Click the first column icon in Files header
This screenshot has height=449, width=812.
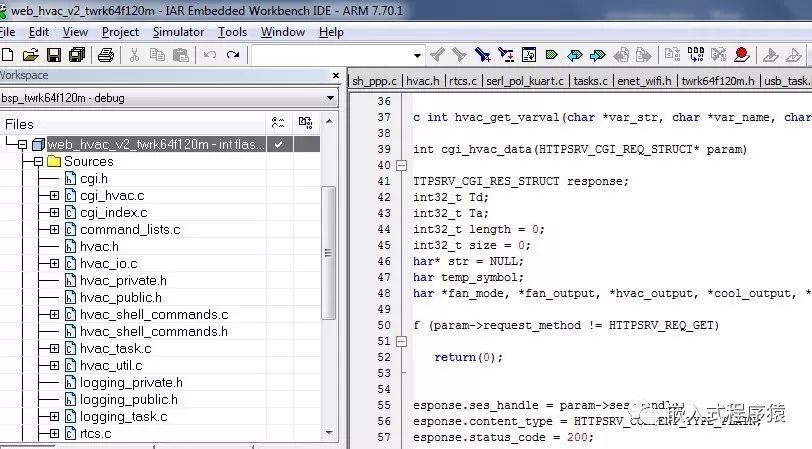278,123
